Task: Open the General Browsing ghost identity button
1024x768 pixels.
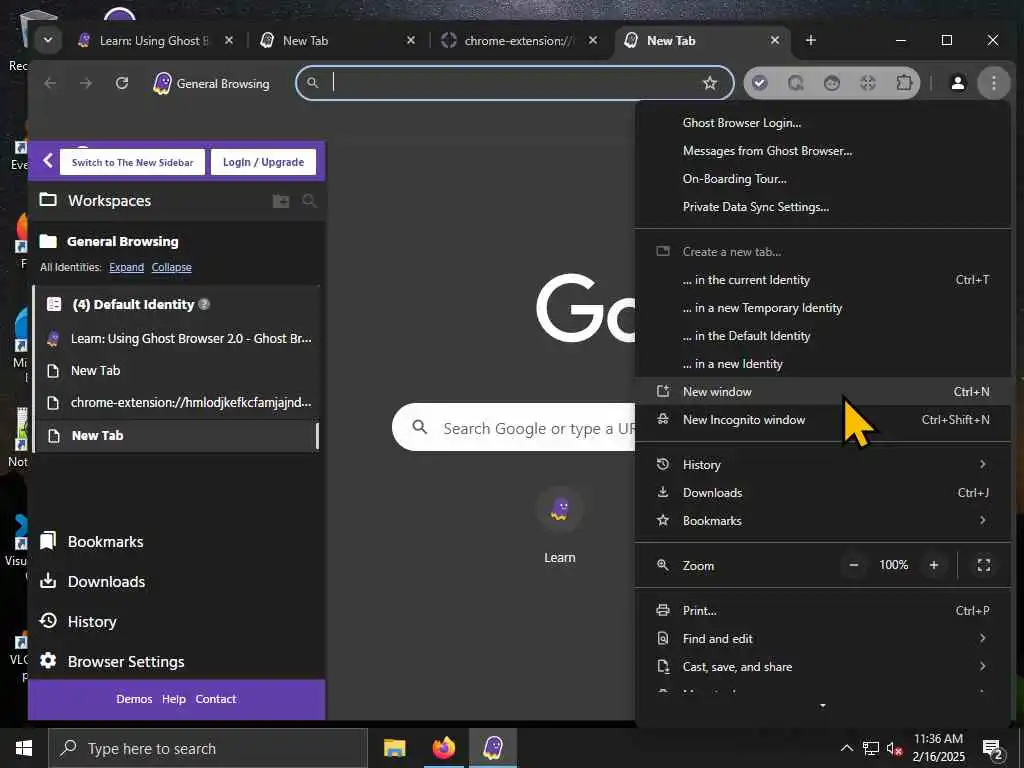Action: click(211, 84)
